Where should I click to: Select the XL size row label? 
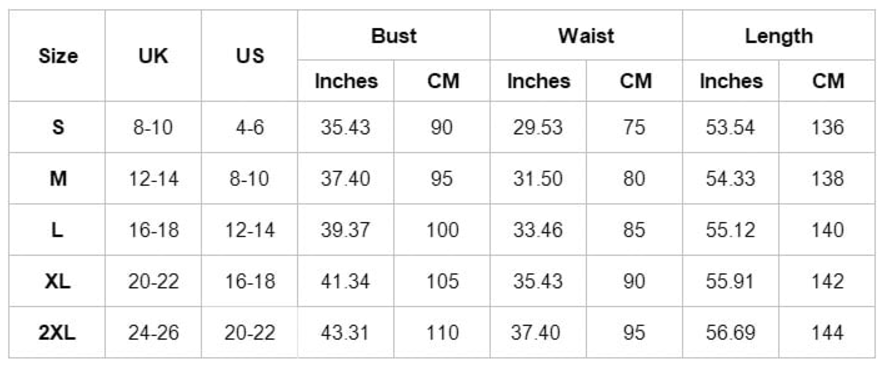[x=58, y=281]
